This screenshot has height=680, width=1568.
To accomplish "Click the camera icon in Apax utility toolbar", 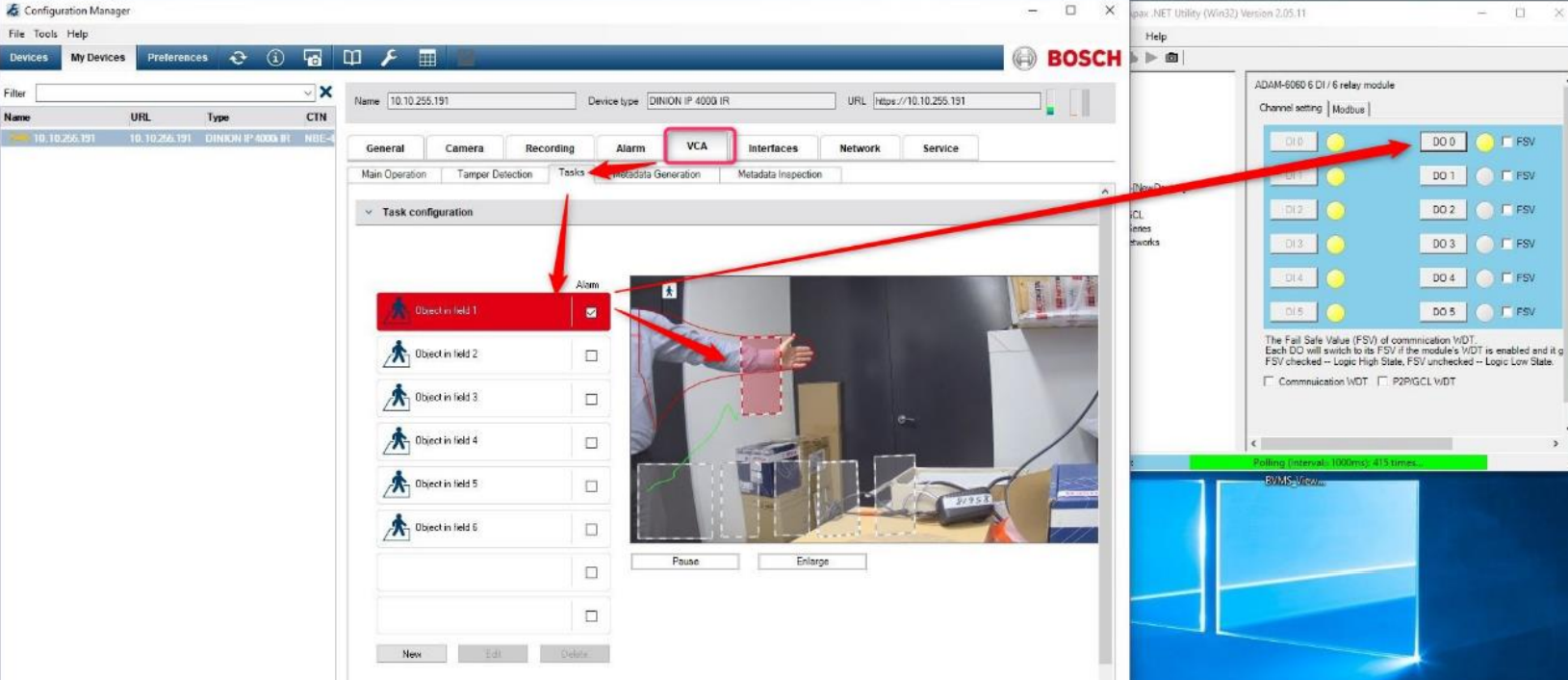I will [1171, 58].
